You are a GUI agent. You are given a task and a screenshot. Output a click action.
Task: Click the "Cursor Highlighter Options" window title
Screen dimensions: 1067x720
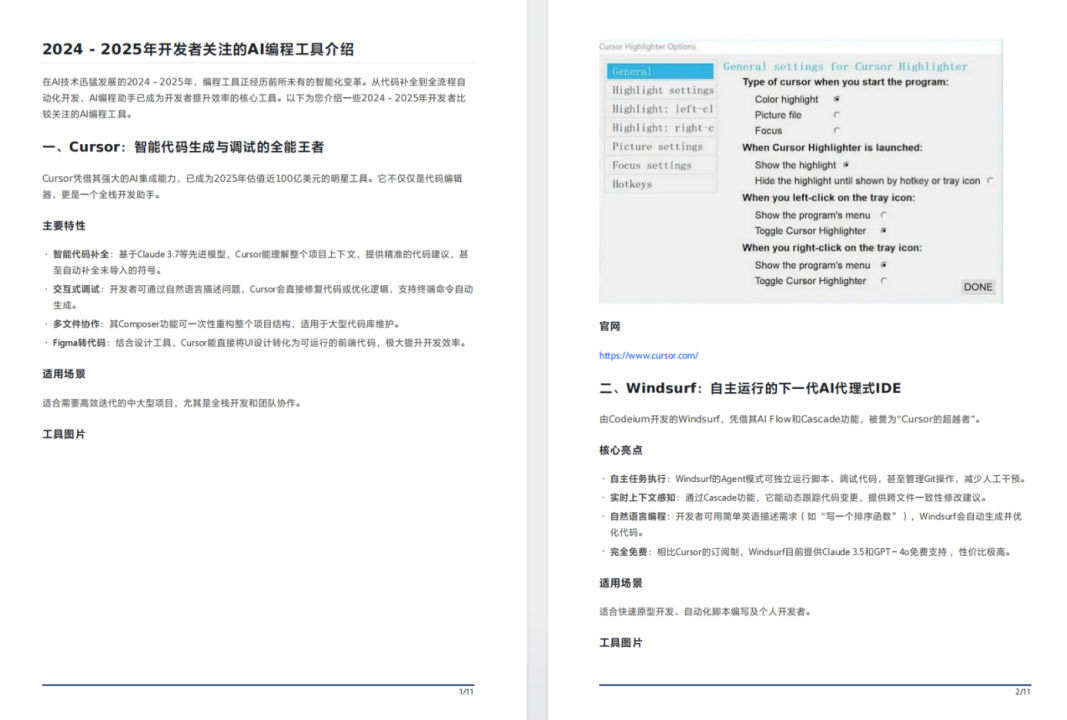pyautogui.click(x=647, y=47)
